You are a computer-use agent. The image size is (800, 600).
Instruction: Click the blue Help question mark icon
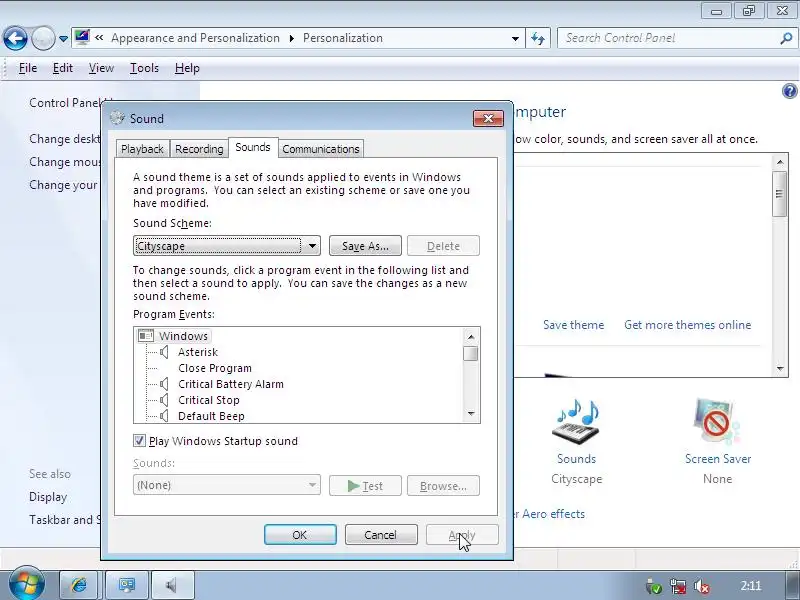[x=789, y=91]
